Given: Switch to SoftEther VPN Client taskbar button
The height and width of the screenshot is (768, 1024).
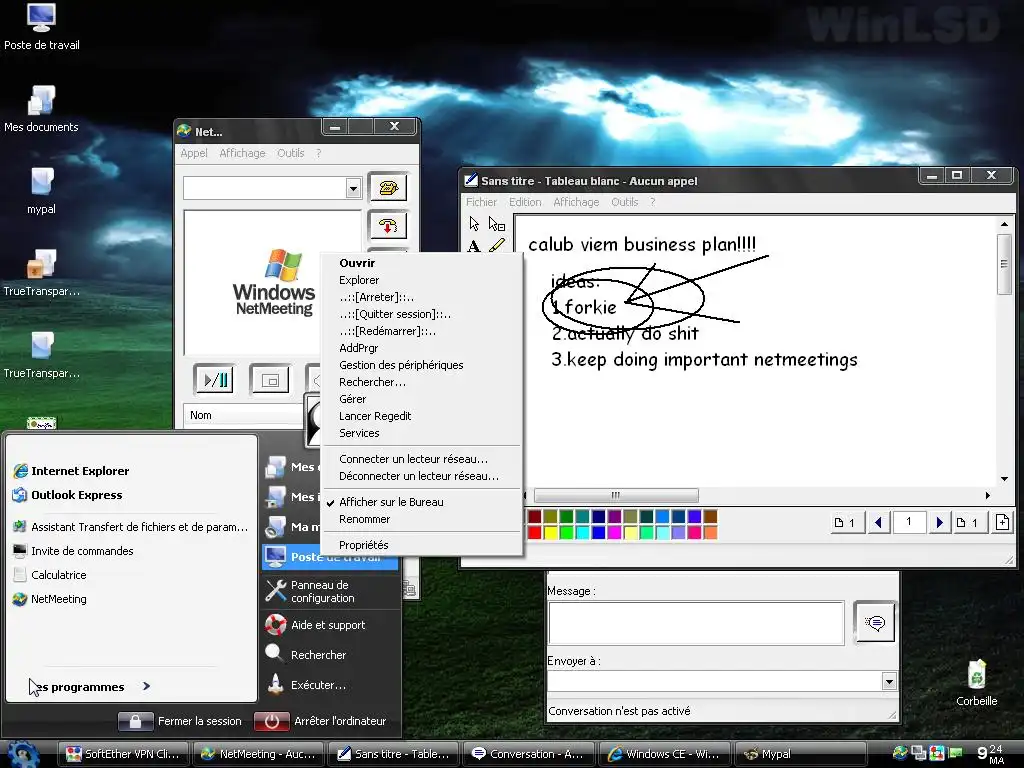Looking at the screenshot, I should click(x=123, y=754).
